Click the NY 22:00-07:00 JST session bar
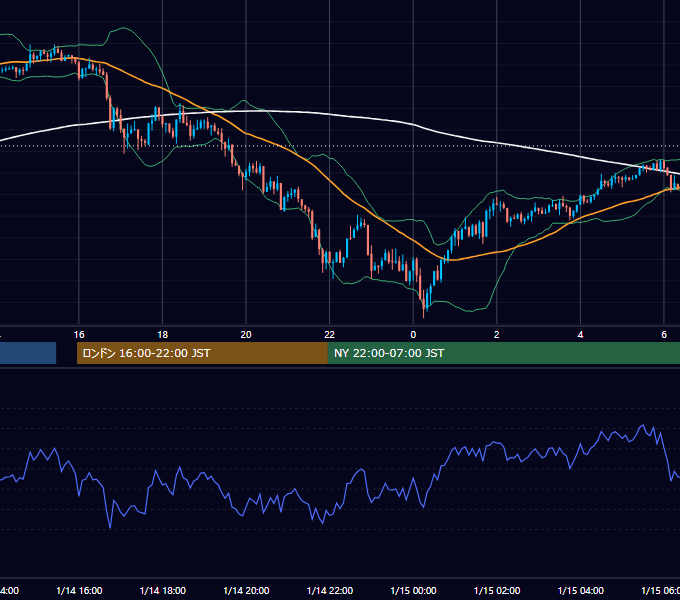Screen dimensions: 680x600 tap(504, 353)
